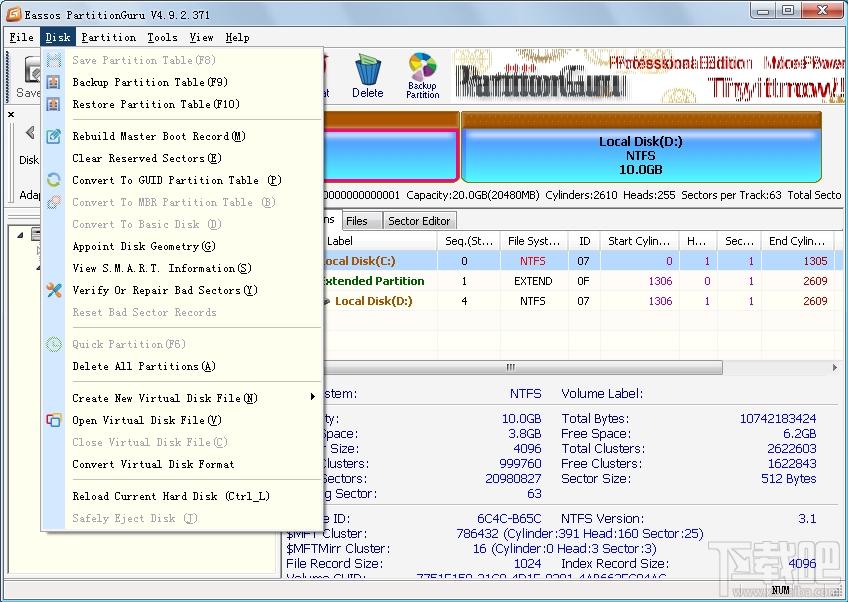This screenshot has width=848, height=602.
Task: Switch to the Sector Editor tab
Action: point(419,221)
